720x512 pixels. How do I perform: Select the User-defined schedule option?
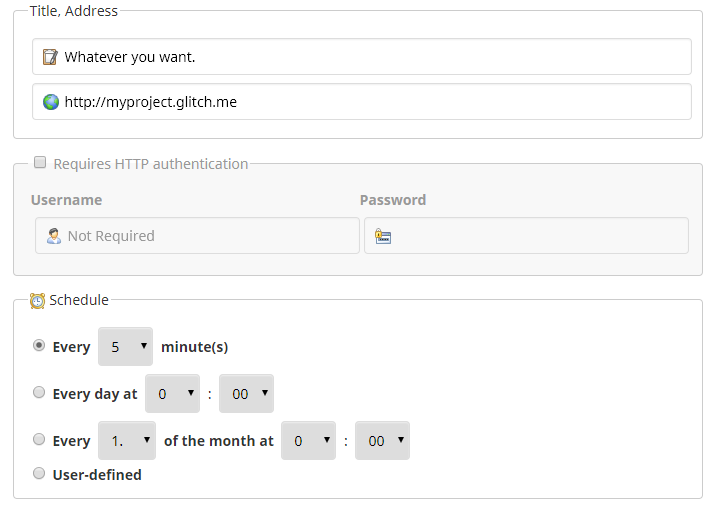click(x=39, y=474)
